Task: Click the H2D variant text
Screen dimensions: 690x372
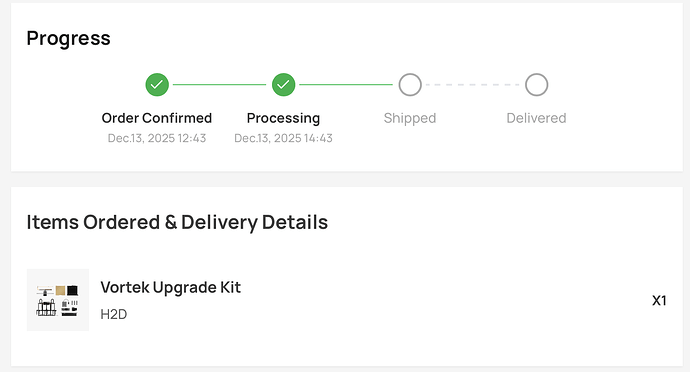Action: click(x=114, y=314)
